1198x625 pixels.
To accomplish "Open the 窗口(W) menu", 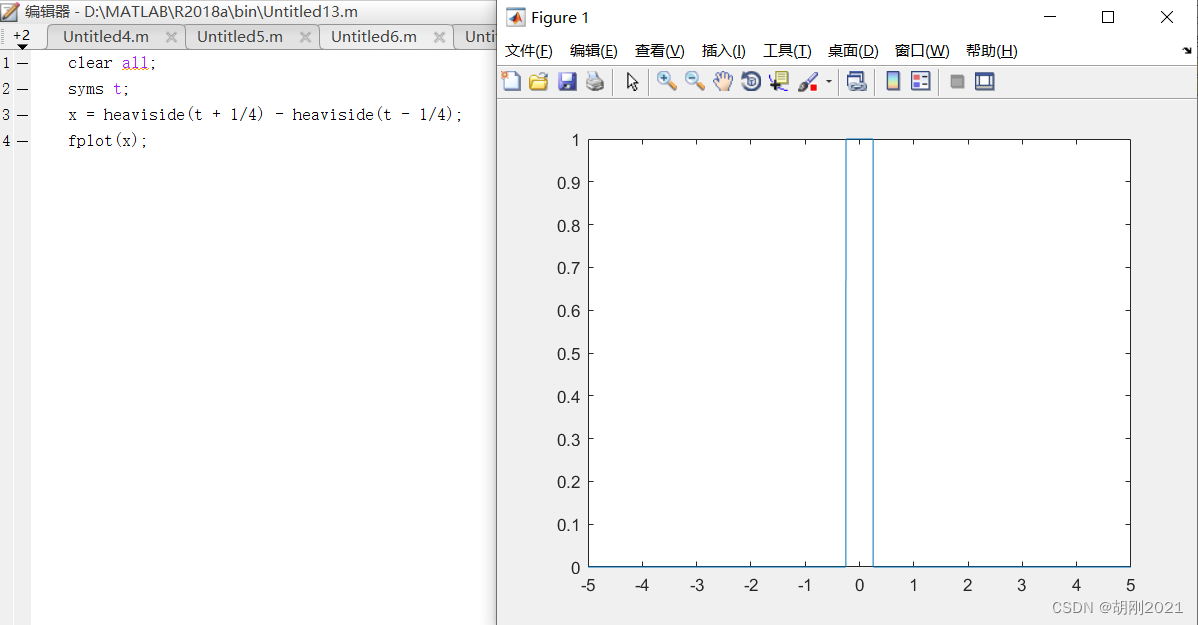I will (922, 51).
